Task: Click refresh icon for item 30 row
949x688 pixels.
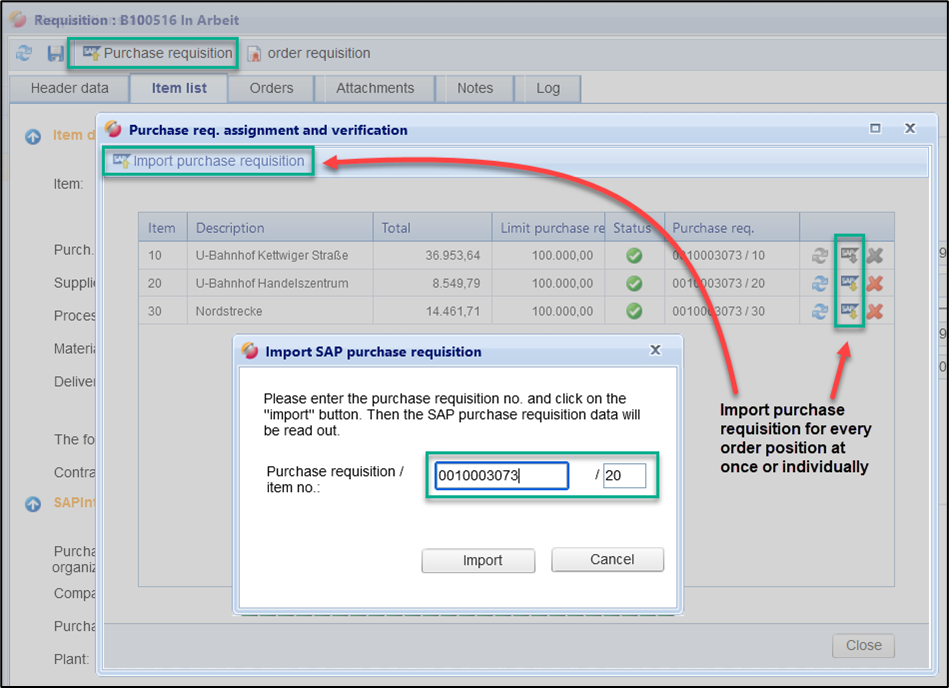Action: click(x=820, y=311)
